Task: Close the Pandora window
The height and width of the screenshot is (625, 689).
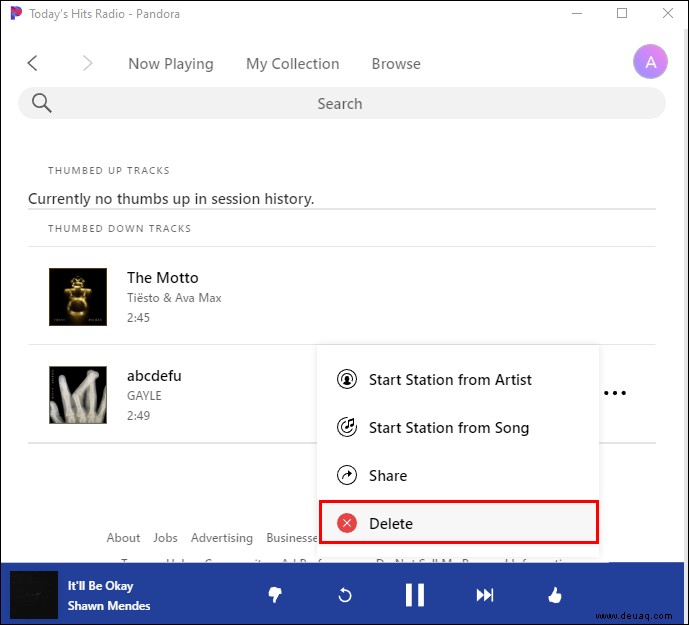Action: (668, 13)
